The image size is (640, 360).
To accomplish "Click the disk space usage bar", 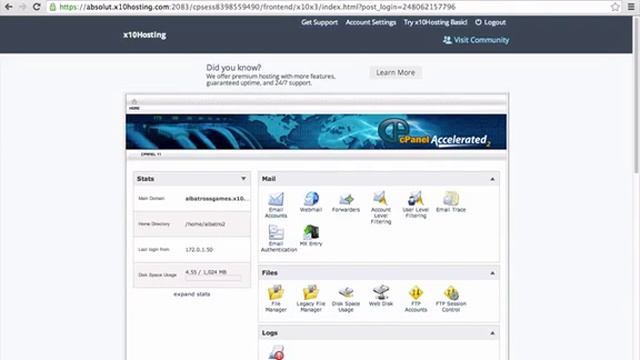I will pos(213,278).
